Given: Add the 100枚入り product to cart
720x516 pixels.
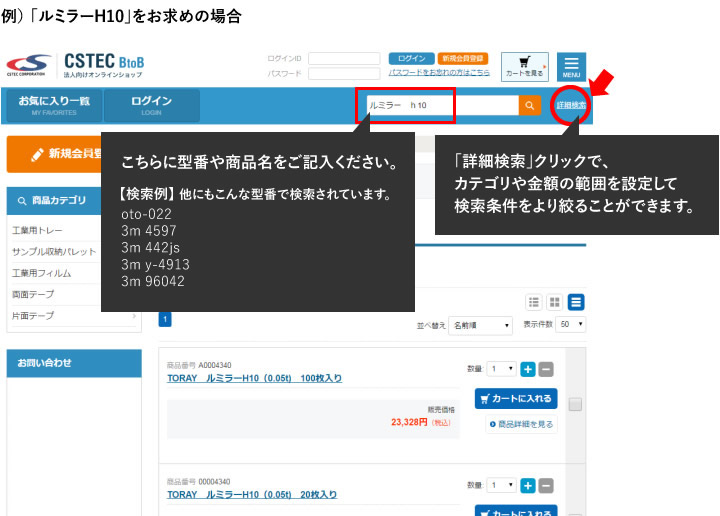Looking at the screenshot, I should (516, 398).
